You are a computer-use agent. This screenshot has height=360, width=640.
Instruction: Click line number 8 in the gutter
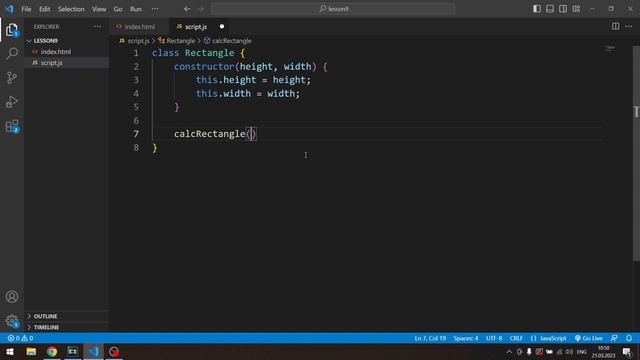pyautogui.click(x=136, y=147)
